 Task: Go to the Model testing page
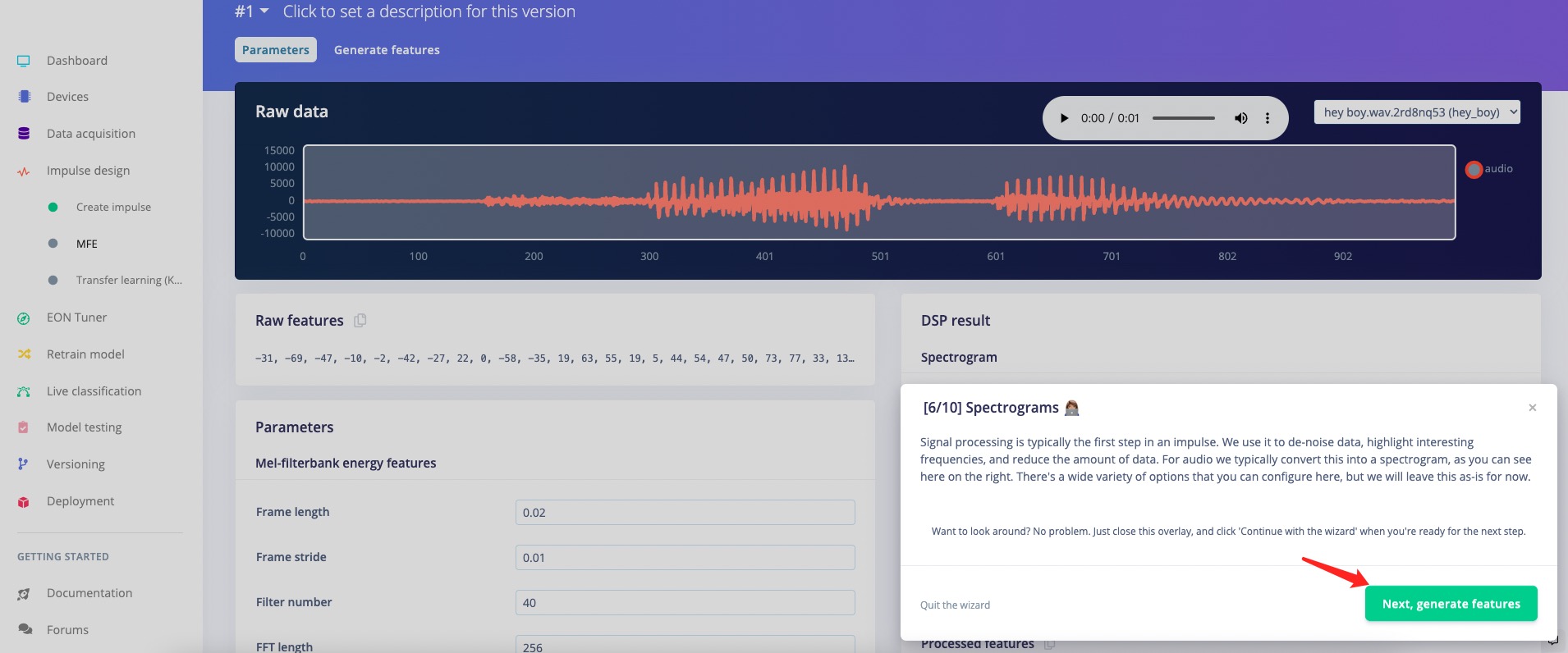point(84,427)
